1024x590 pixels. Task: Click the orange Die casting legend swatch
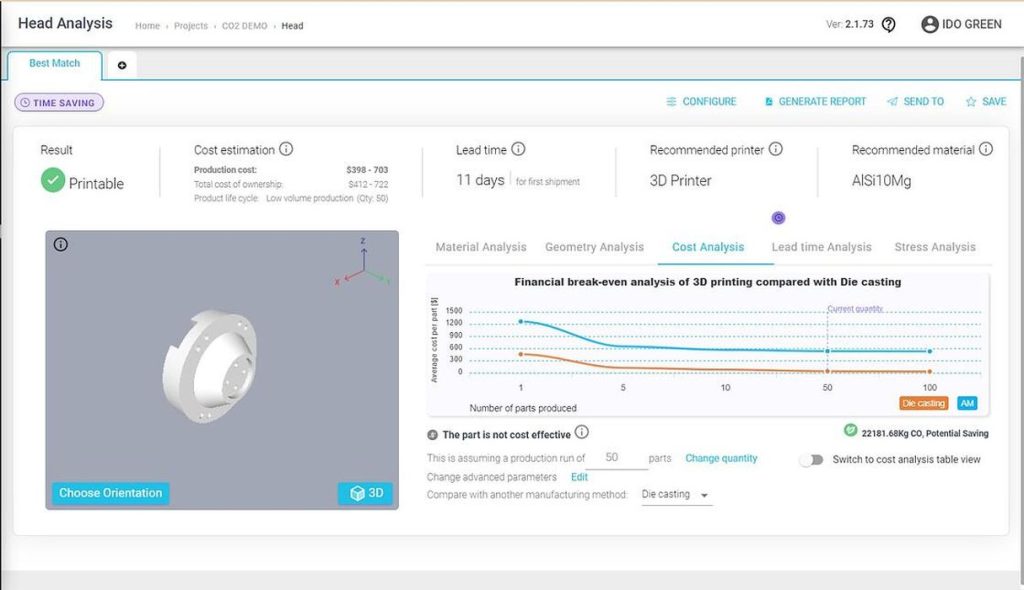tap(923, 403)
